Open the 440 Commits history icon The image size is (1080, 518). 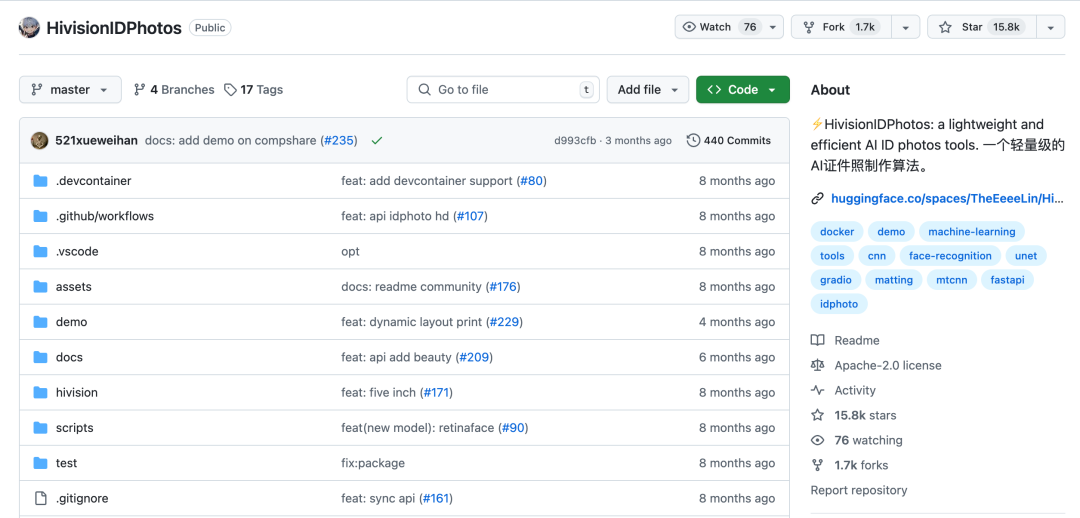[693, 141]
